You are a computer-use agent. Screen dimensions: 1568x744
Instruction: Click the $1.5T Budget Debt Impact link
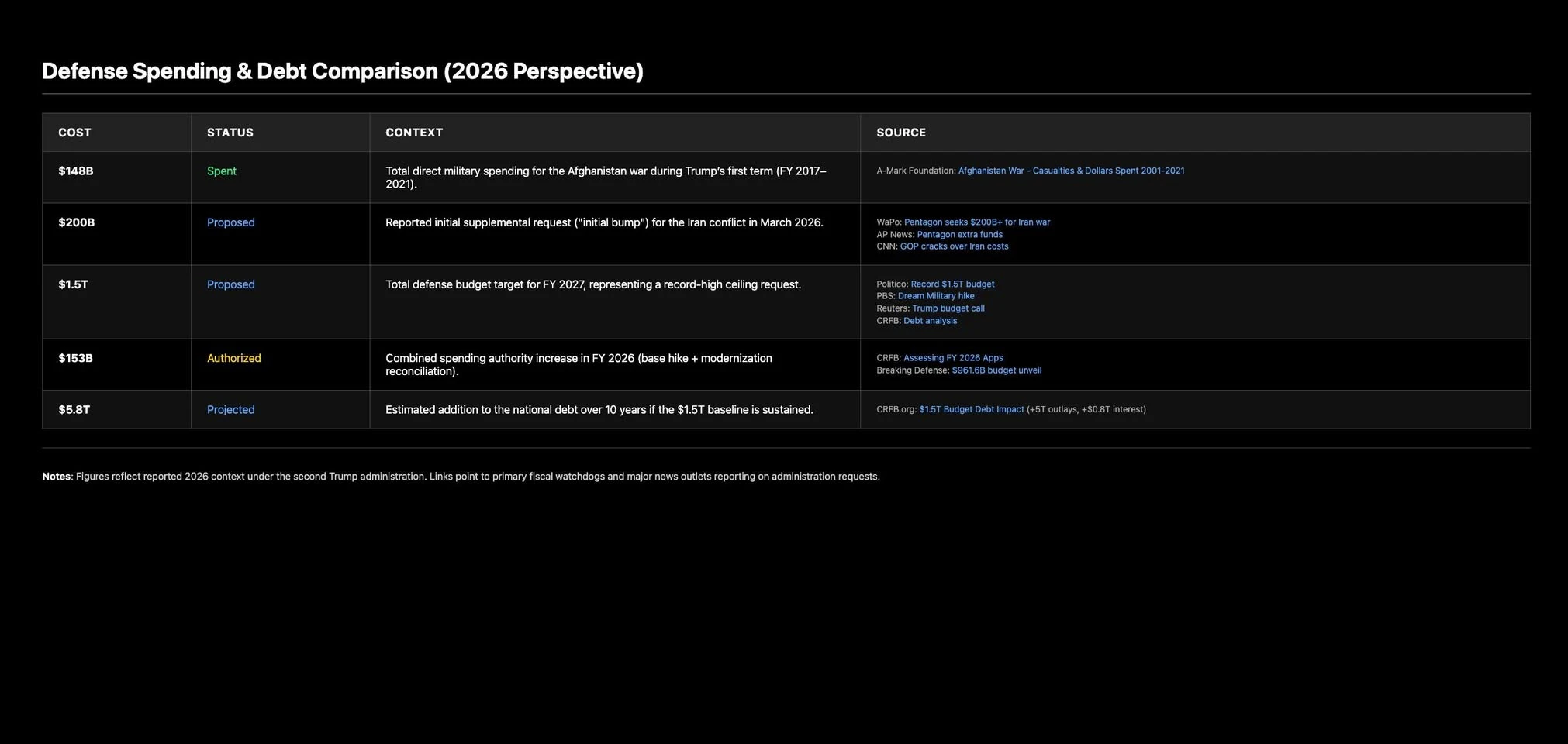(971, 409)
